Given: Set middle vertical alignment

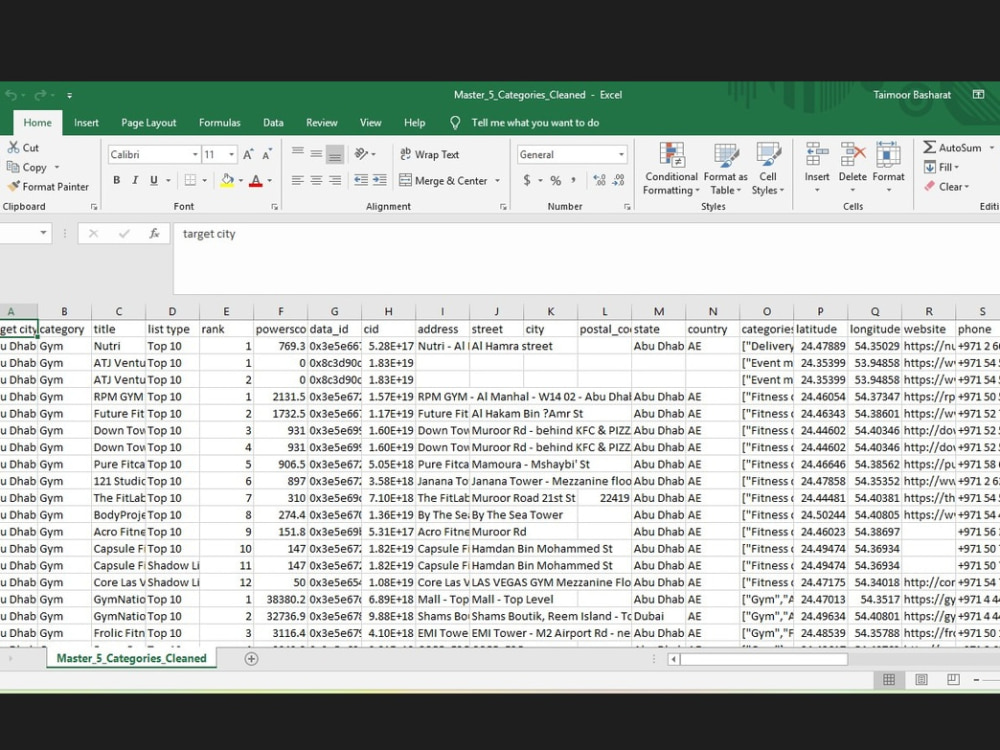Looking at the screenshot, I should point(316,154).
